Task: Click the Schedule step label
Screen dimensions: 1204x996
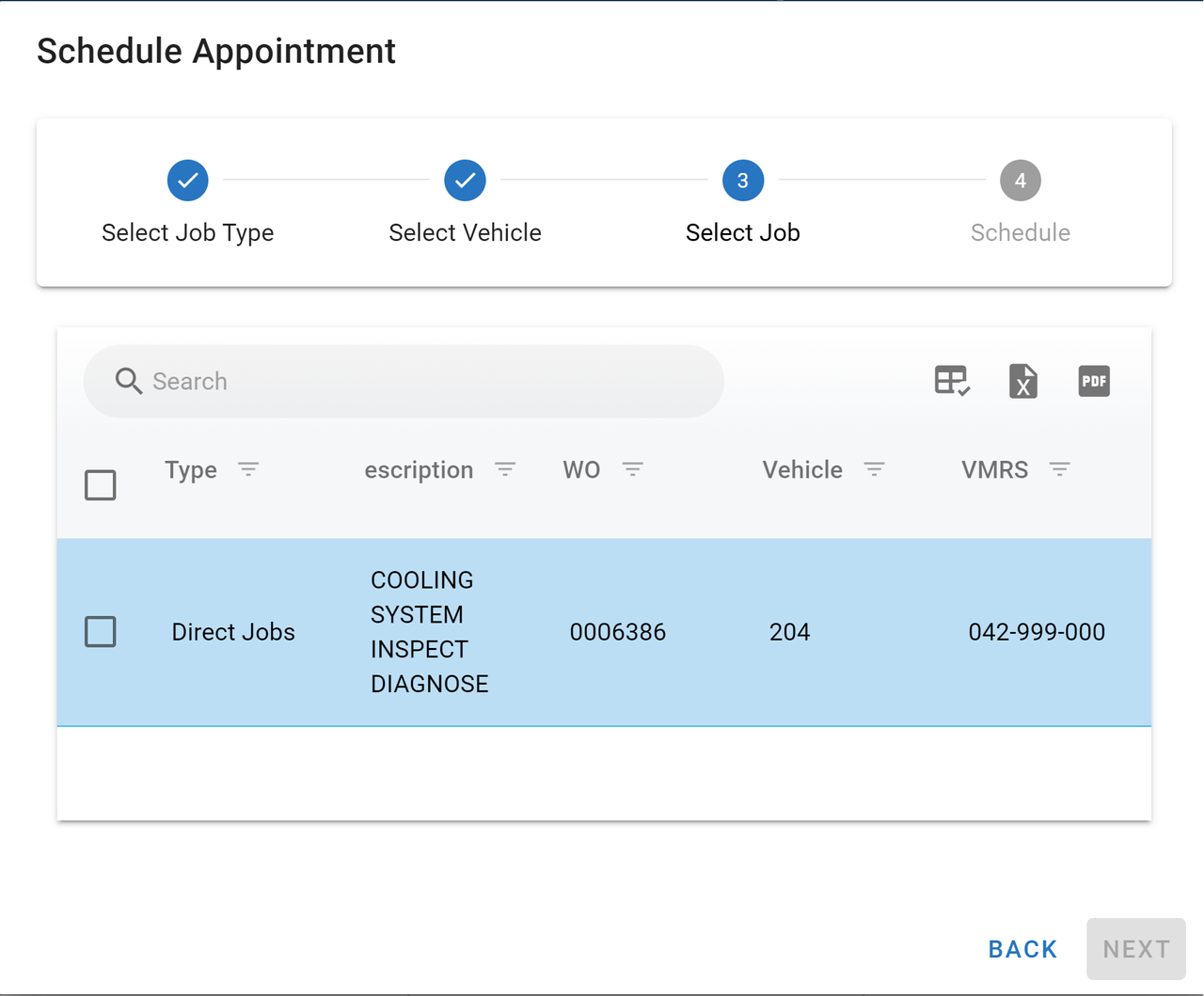Action: click(x=1021, y=232)
